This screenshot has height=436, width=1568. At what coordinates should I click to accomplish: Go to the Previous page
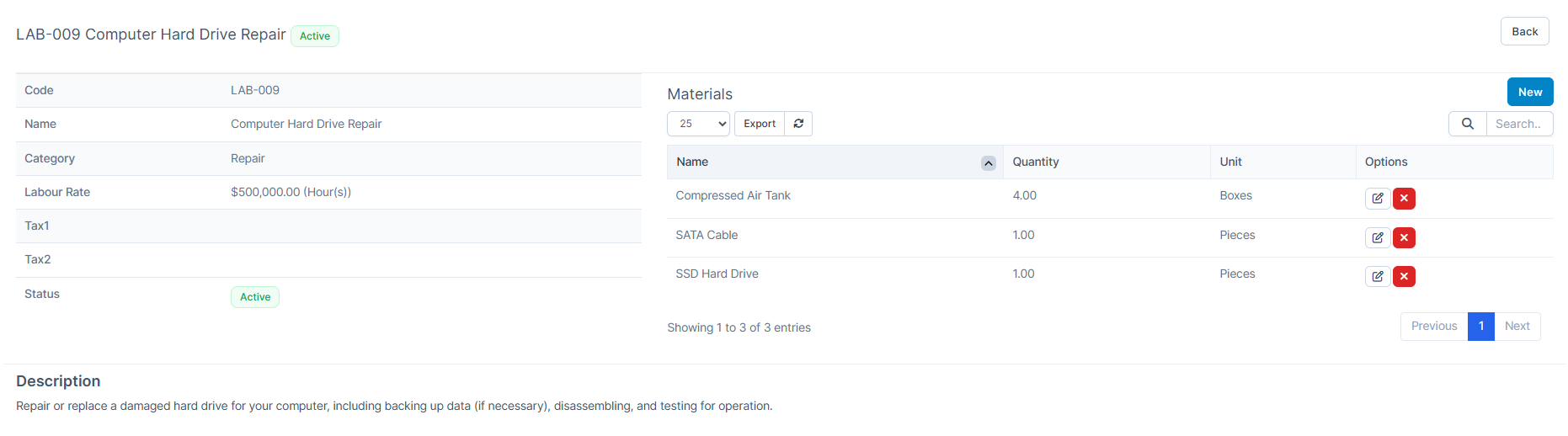(1433, 327)
